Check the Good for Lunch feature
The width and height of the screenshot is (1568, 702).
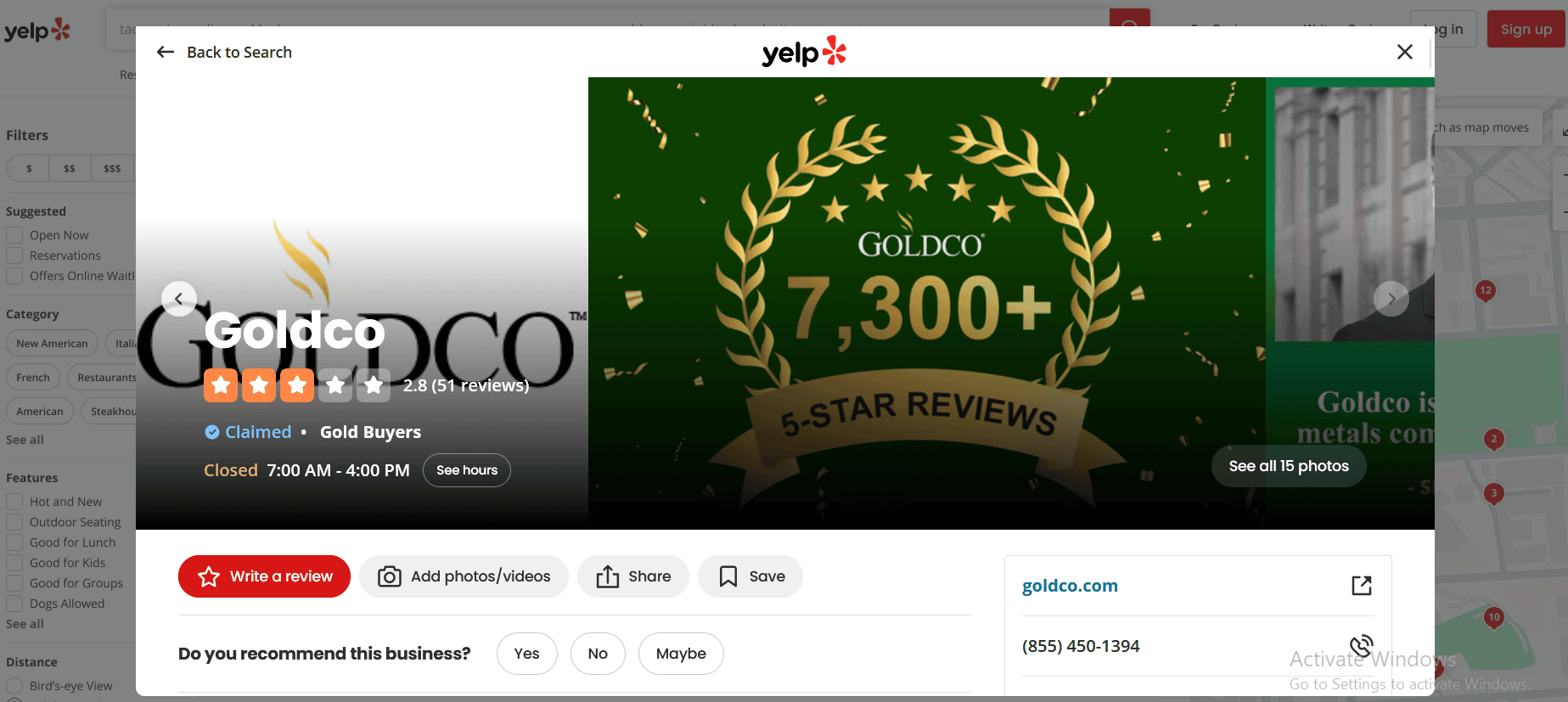pyautogui.click(x=14, y=542)
